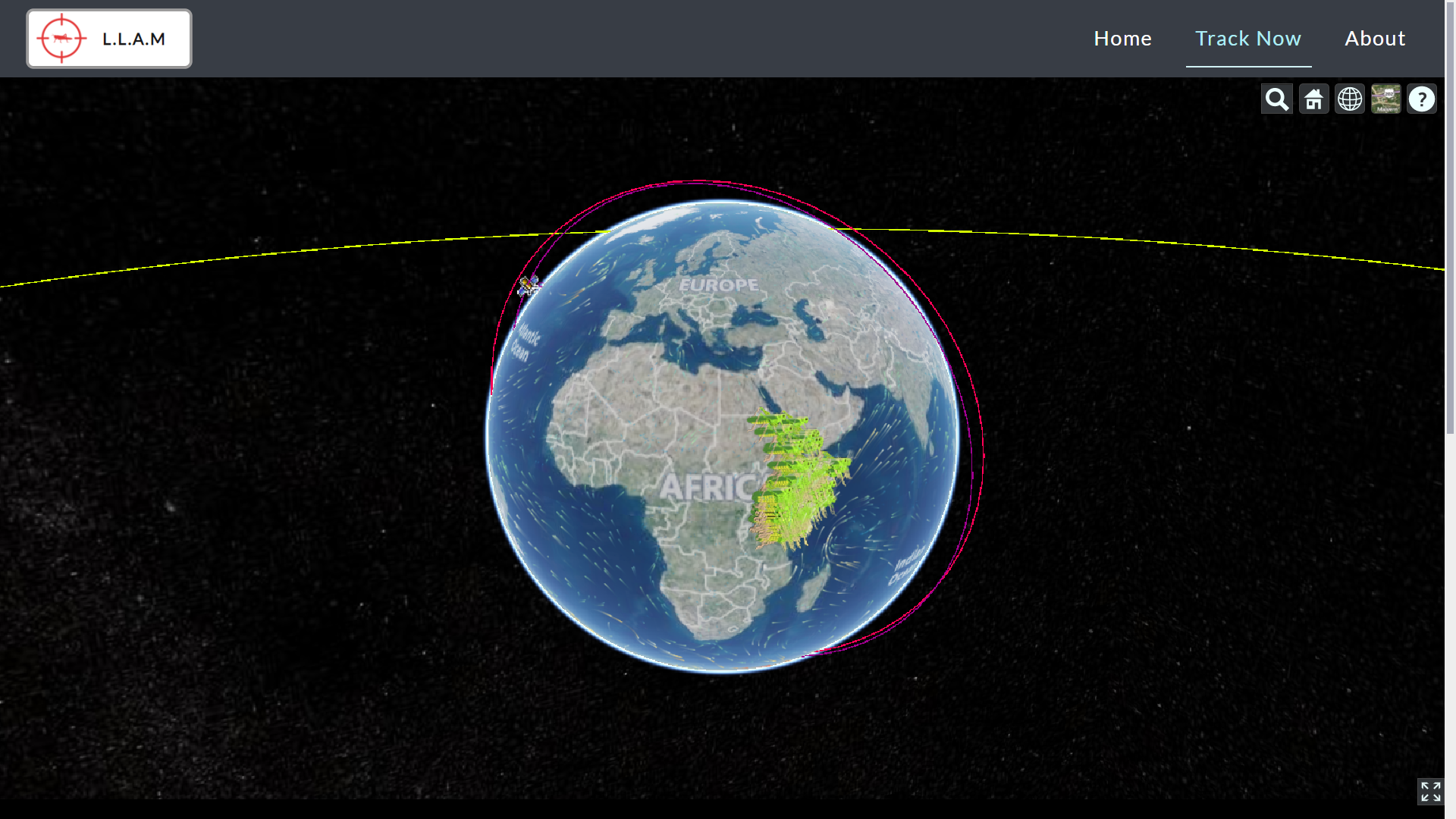Click the Atlantic Ocean label
Screen dimensions: 1456x819
[524, 344]
